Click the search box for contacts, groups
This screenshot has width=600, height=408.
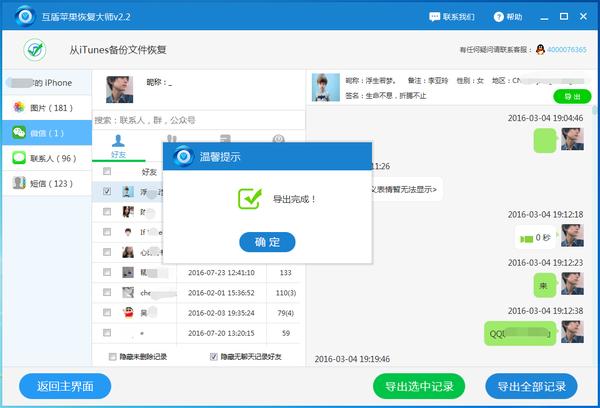[199, 120]
